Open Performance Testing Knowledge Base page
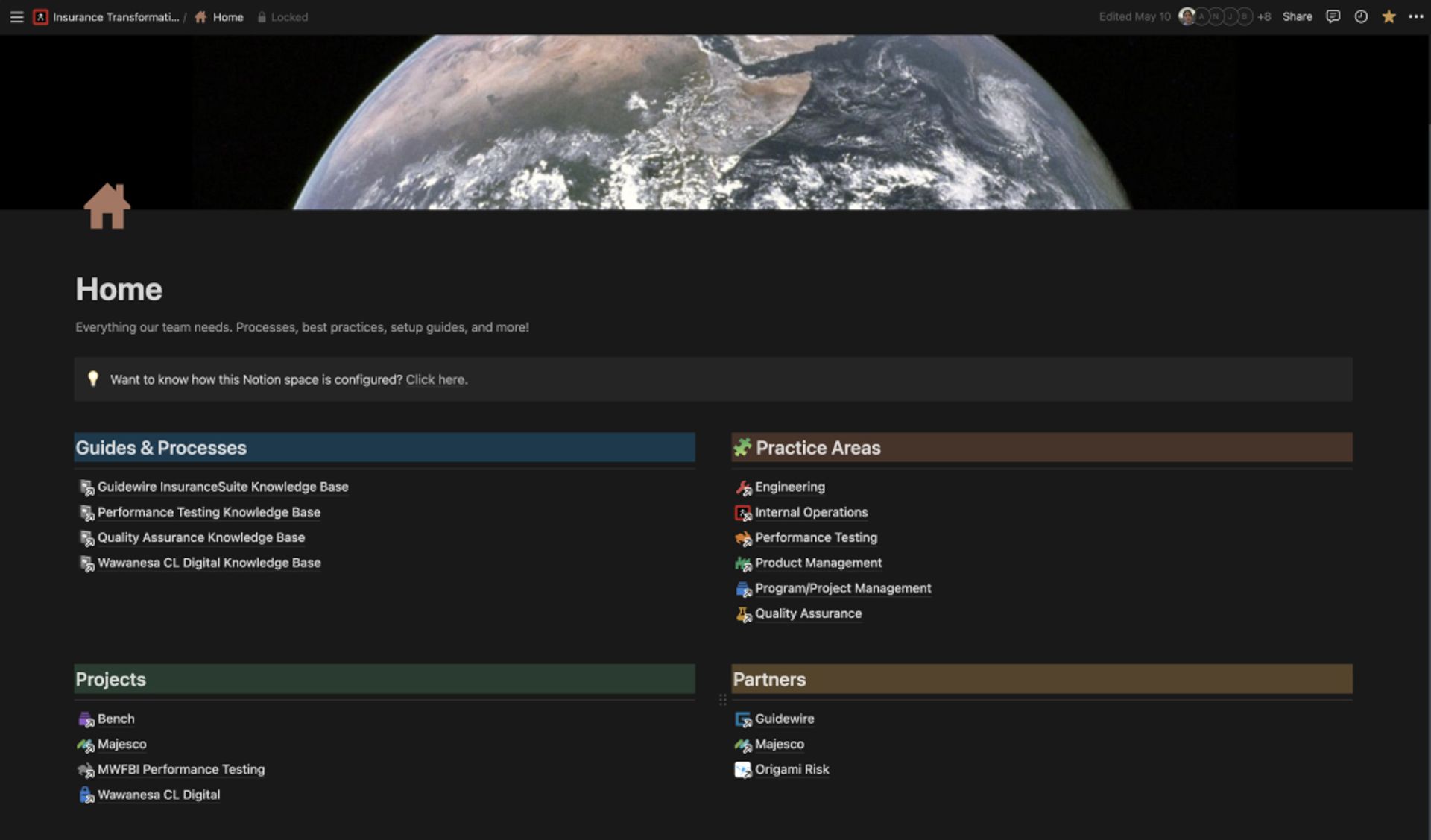 (209, 512)
